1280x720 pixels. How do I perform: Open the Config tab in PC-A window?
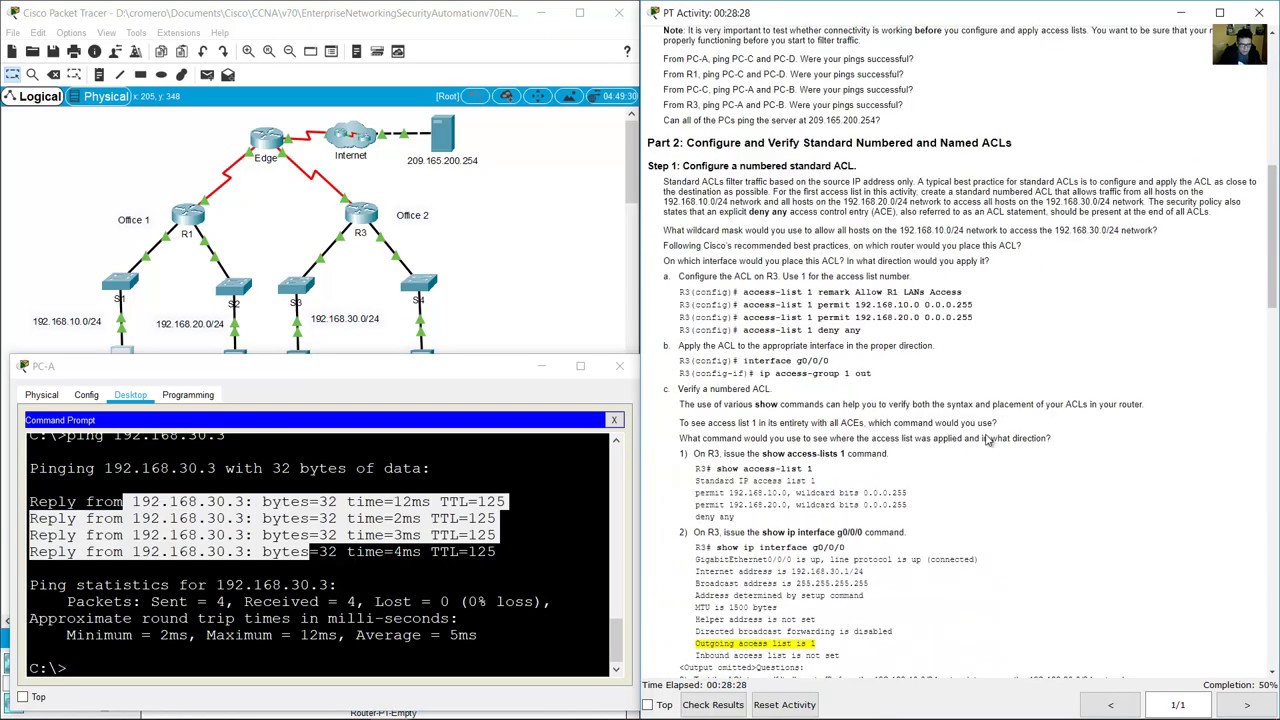[86, 395]
